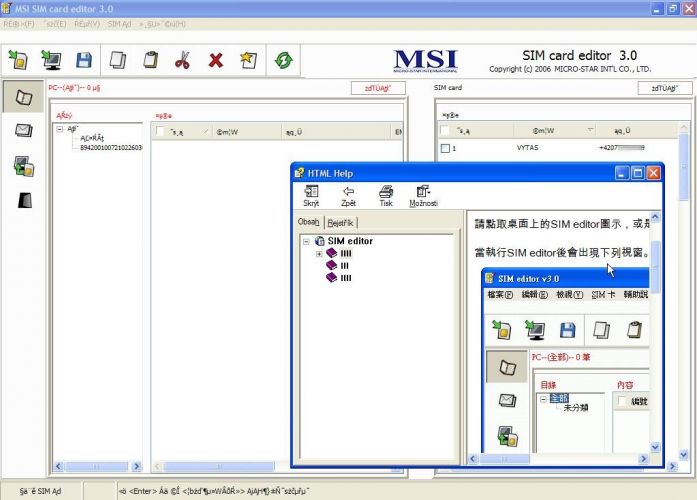The image size is (697, 500).
Task: Click the copy pages toolbar icon
Action: [117, 60]
